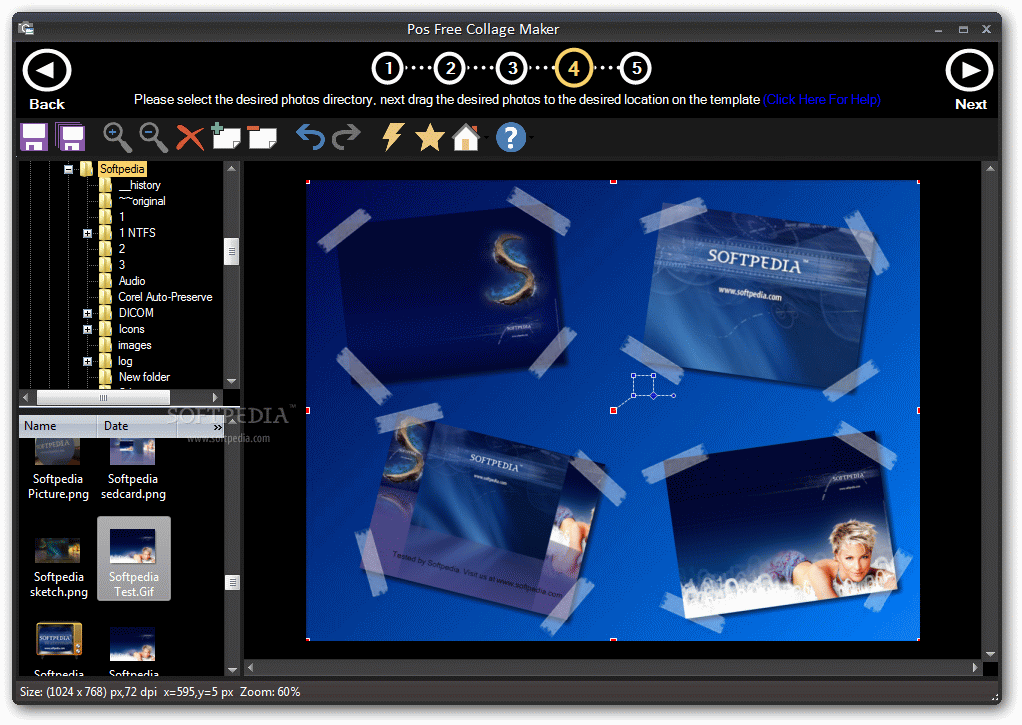Click canvas horizontal scroll left arrow
Viewport: 1022px width, 725px height.
[x=250, y=668]
